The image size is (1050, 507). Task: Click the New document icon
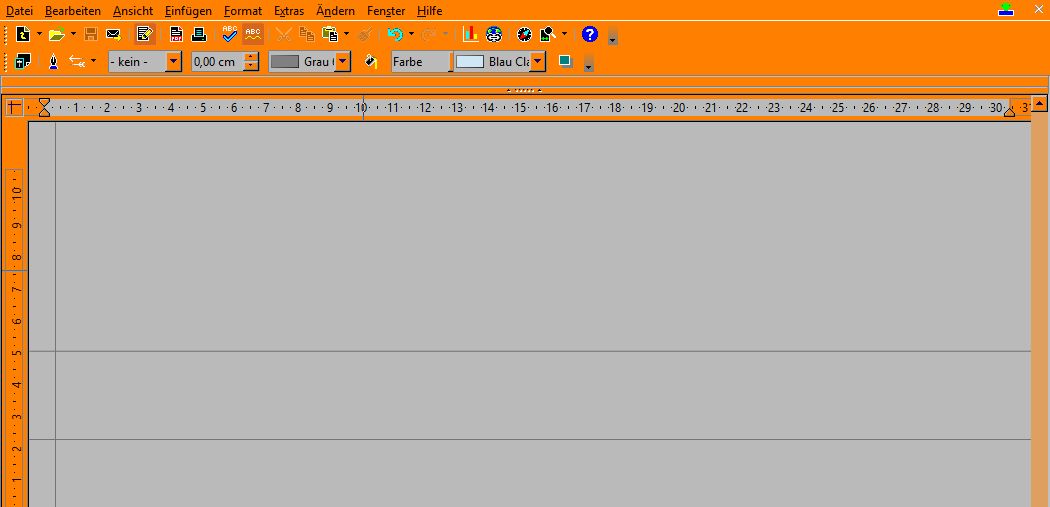(22, 34)
